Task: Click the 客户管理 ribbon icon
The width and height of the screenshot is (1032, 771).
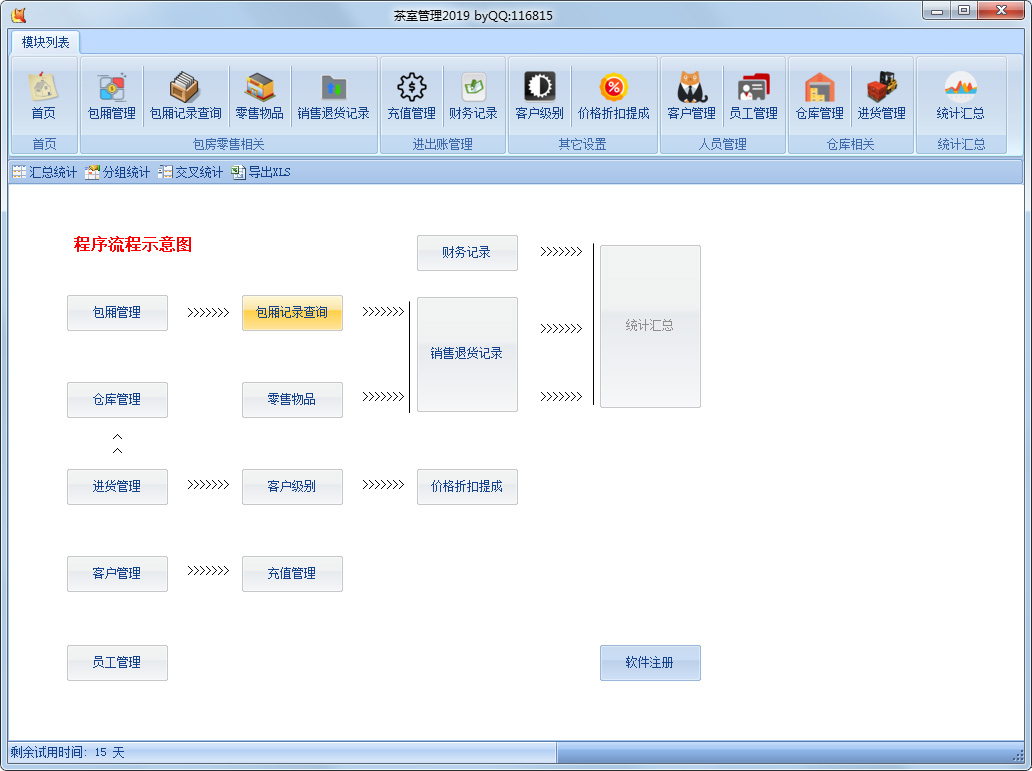Action: [x=691, y=96]
